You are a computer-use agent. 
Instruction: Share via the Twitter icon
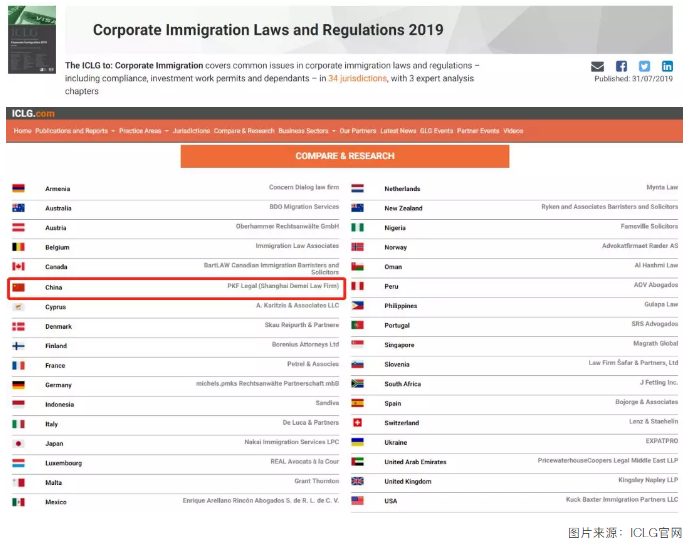pos(644,66)
